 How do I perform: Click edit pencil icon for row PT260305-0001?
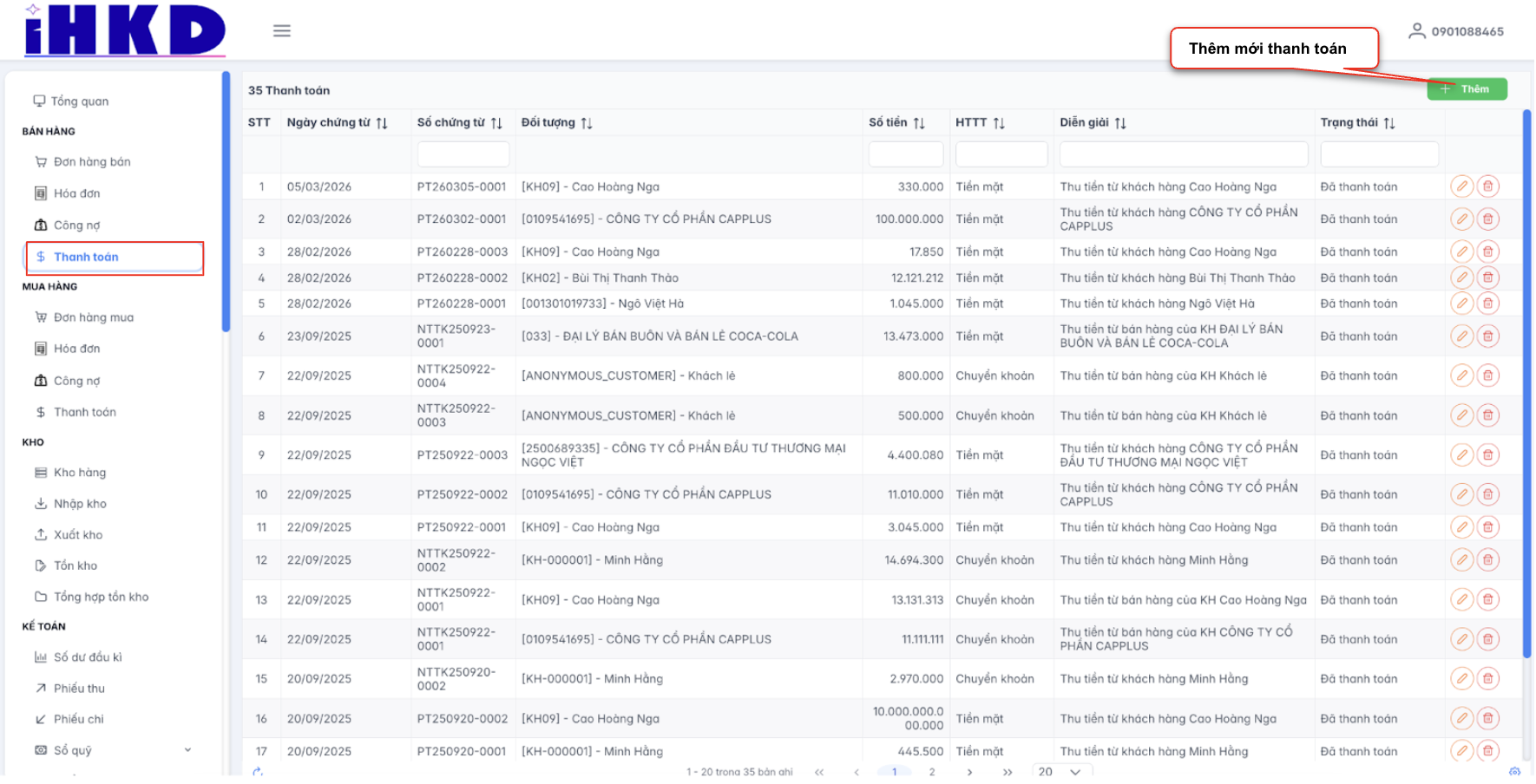pyautogui.click(x=1462, y=186)
